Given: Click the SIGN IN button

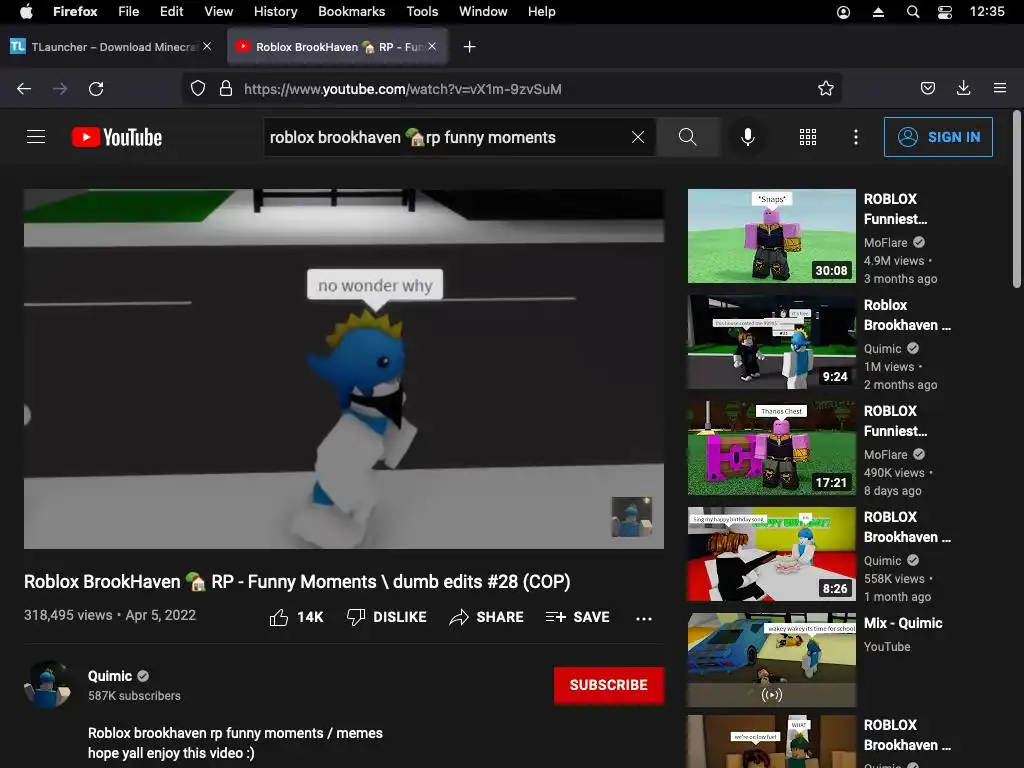Looking at the screenshot, I should pos(938,137).
